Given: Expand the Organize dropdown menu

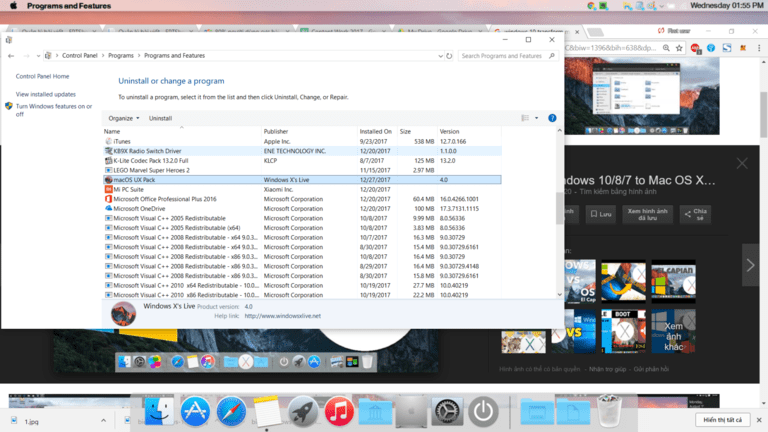Looking at the screenshot, I should coord(124,118).
